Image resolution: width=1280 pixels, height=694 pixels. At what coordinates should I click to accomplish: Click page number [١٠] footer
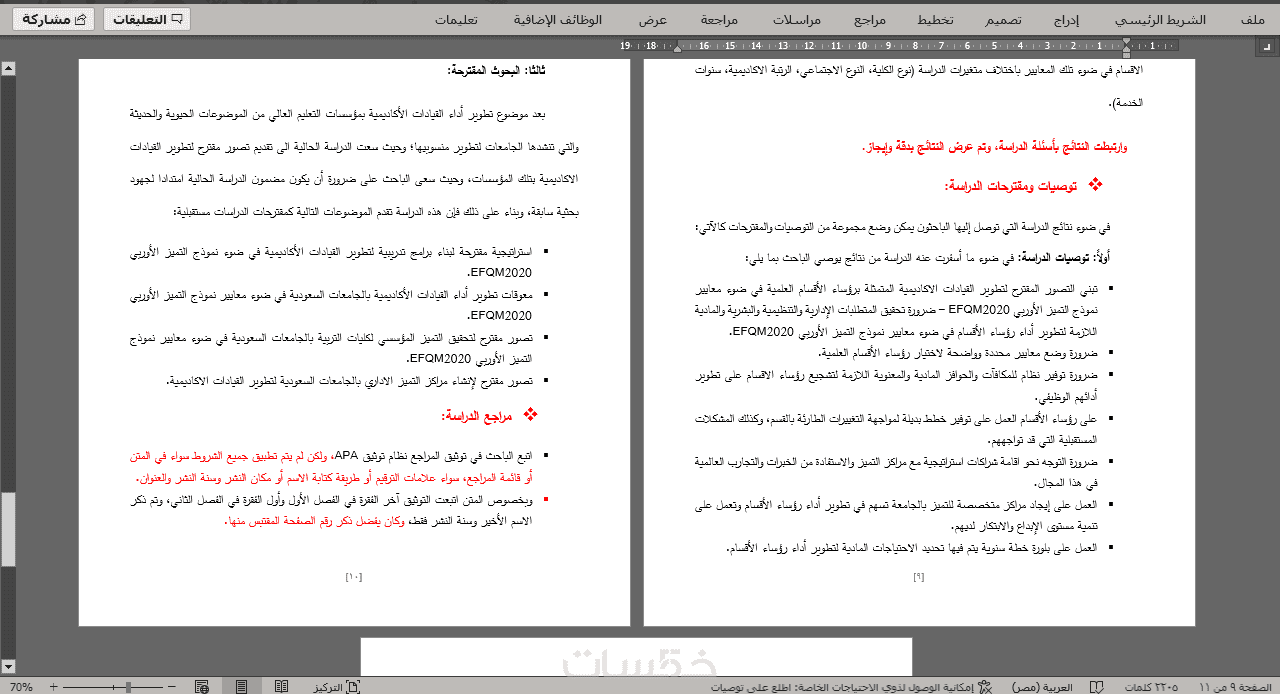point(354,577)
